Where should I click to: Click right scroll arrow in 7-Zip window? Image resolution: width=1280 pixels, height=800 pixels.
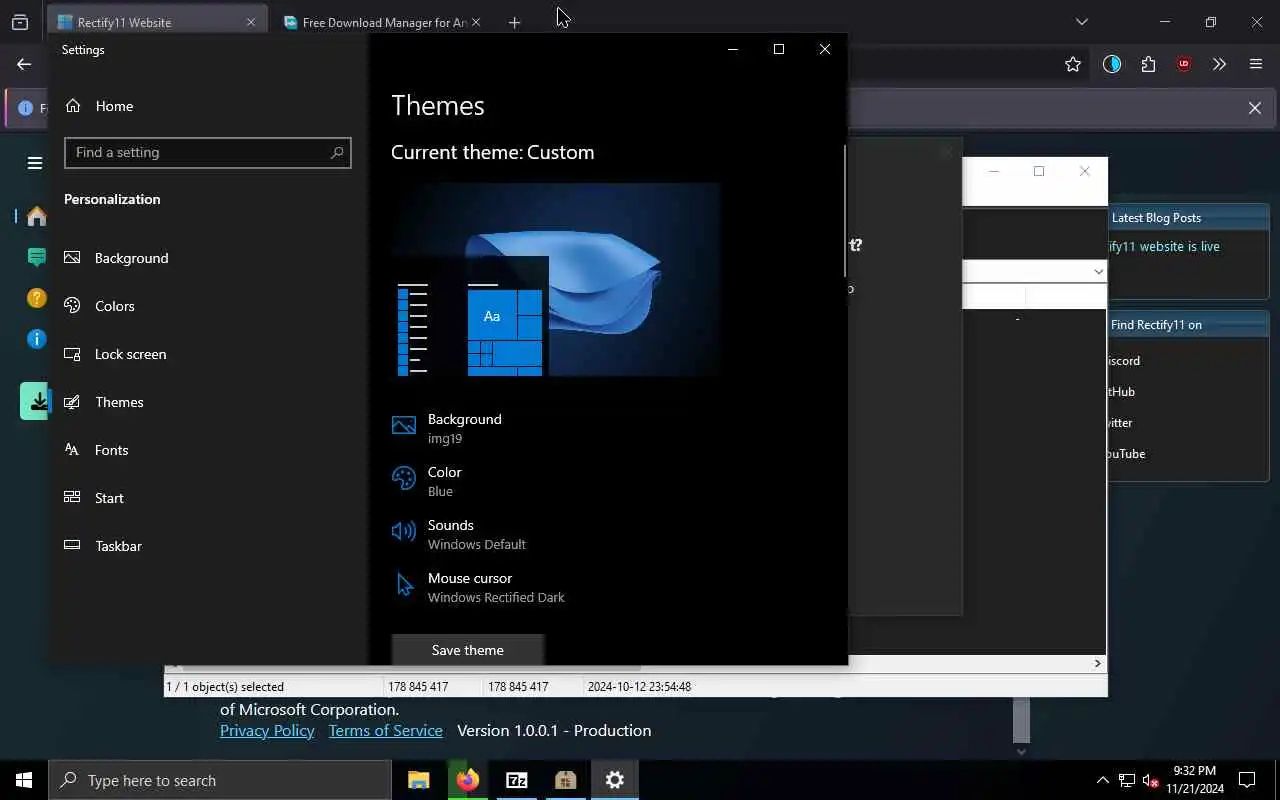(1097, 663)
